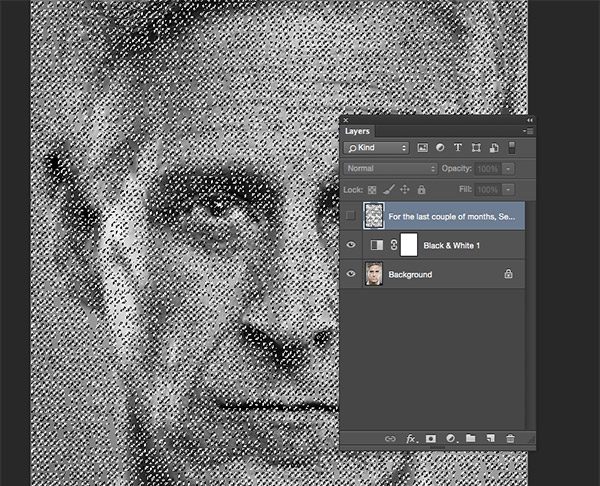The width and height of the screenshot is (600, 486).
Task: Click the add layer style fx icon
Action: (x=410, y=438)
